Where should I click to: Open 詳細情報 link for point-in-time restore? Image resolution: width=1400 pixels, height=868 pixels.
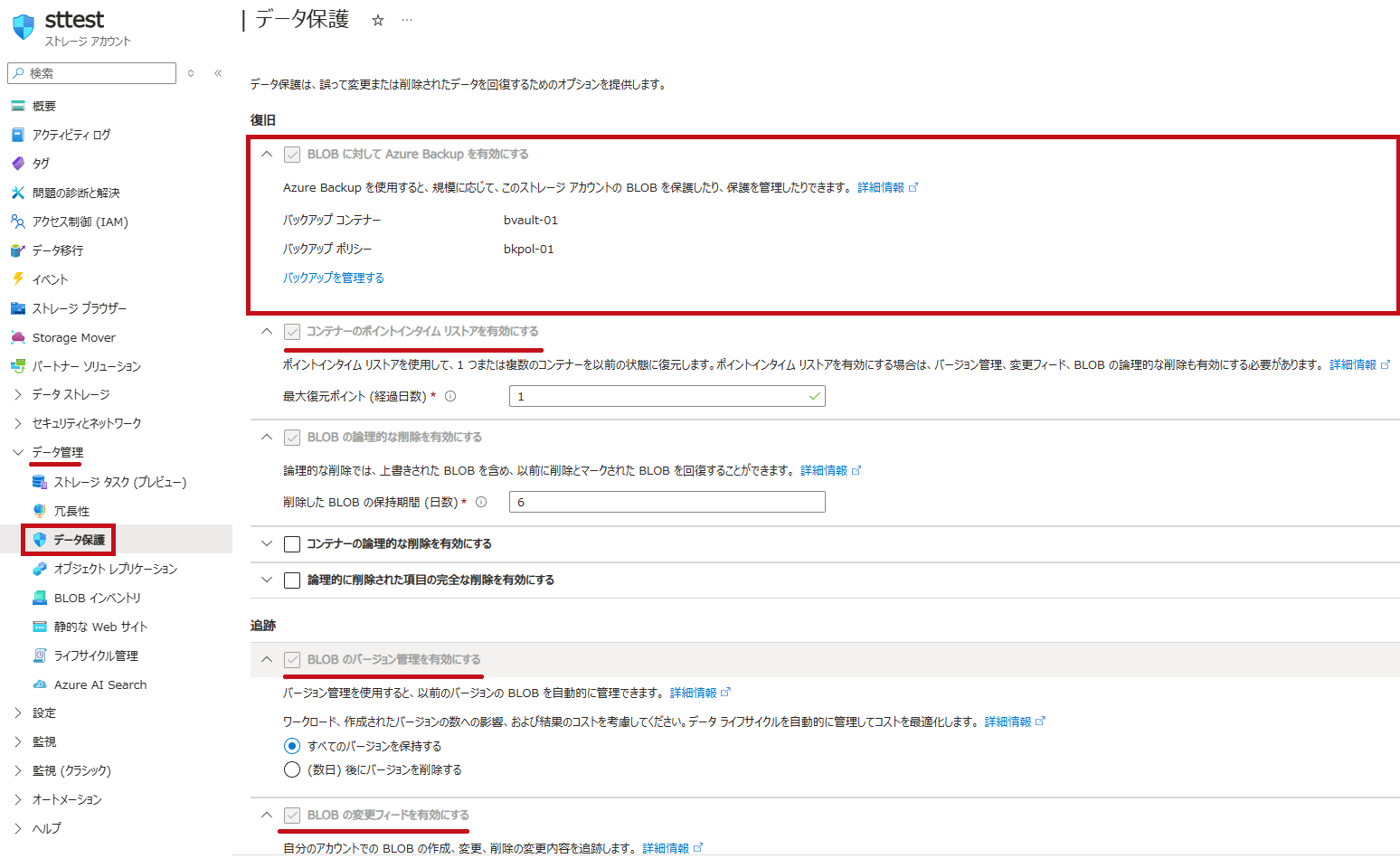point(1359,364)
